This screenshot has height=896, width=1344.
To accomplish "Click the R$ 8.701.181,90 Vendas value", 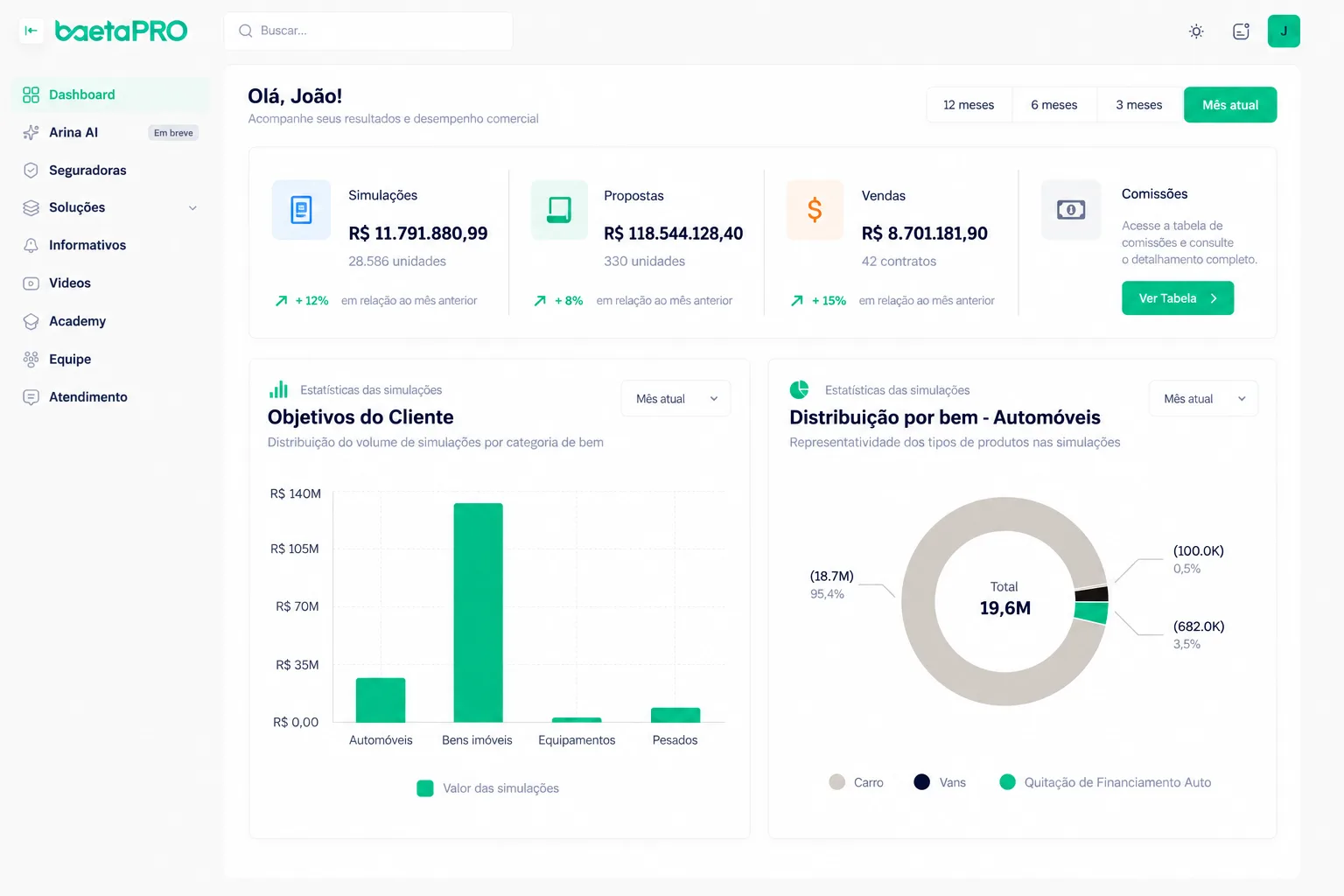I will (x=925, y=234).
